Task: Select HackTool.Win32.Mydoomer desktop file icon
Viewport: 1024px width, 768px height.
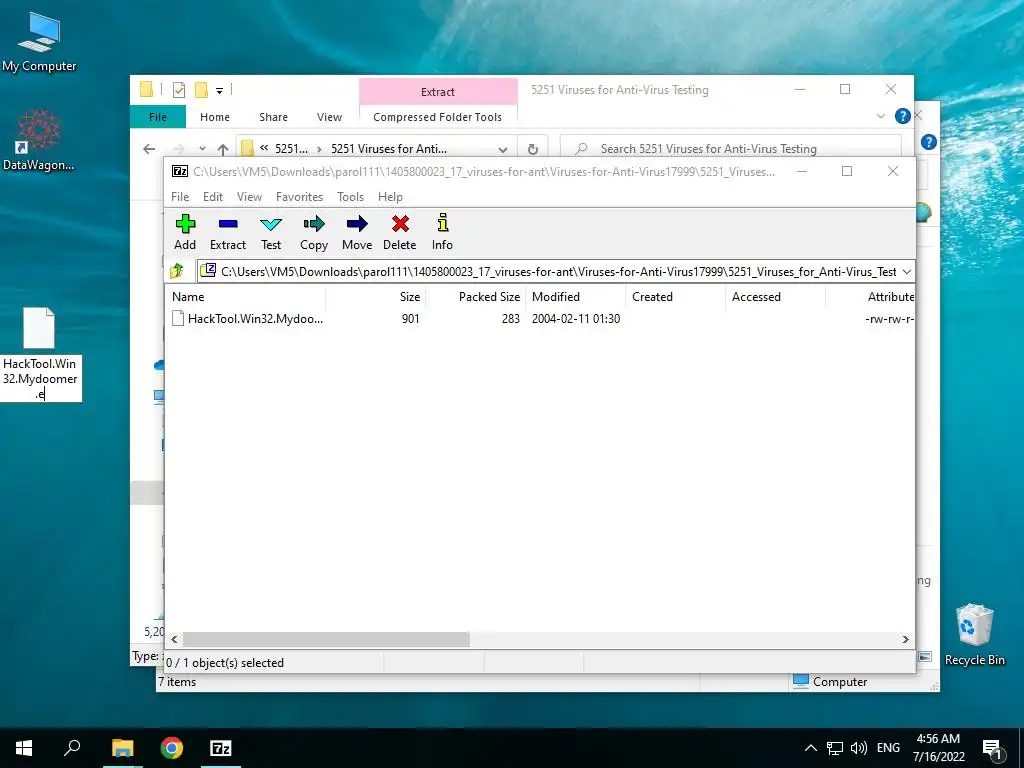Action: tap(39, 327)
